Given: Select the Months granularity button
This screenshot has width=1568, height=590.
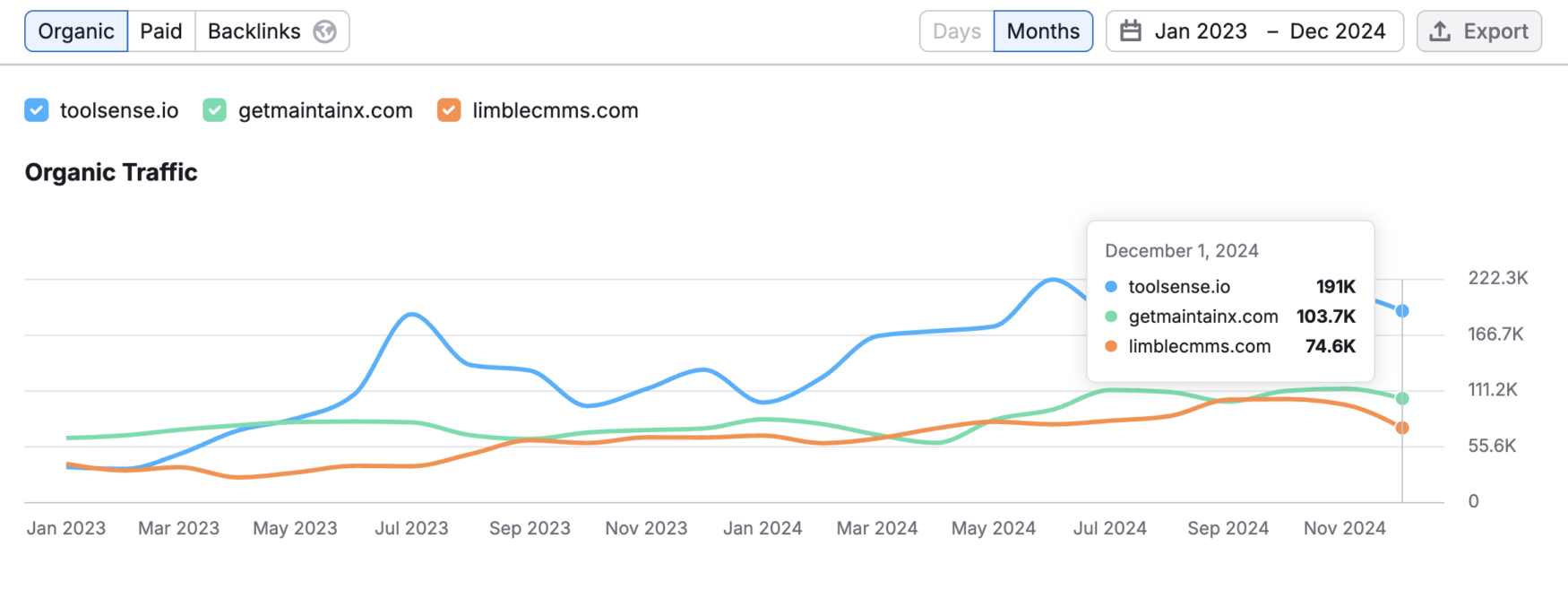Looking at the screenshot, I should [1043, 31].
